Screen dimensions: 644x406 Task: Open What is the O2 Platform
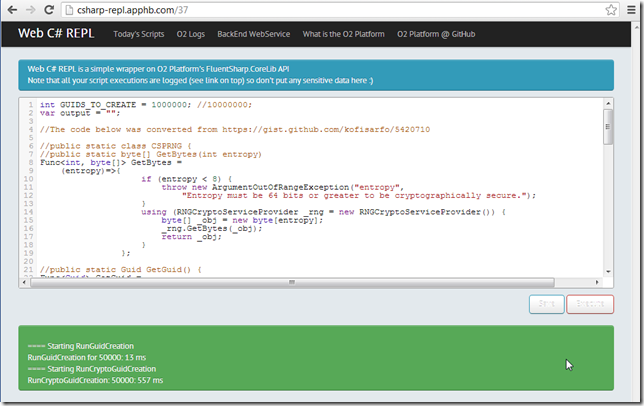(343, 34)
